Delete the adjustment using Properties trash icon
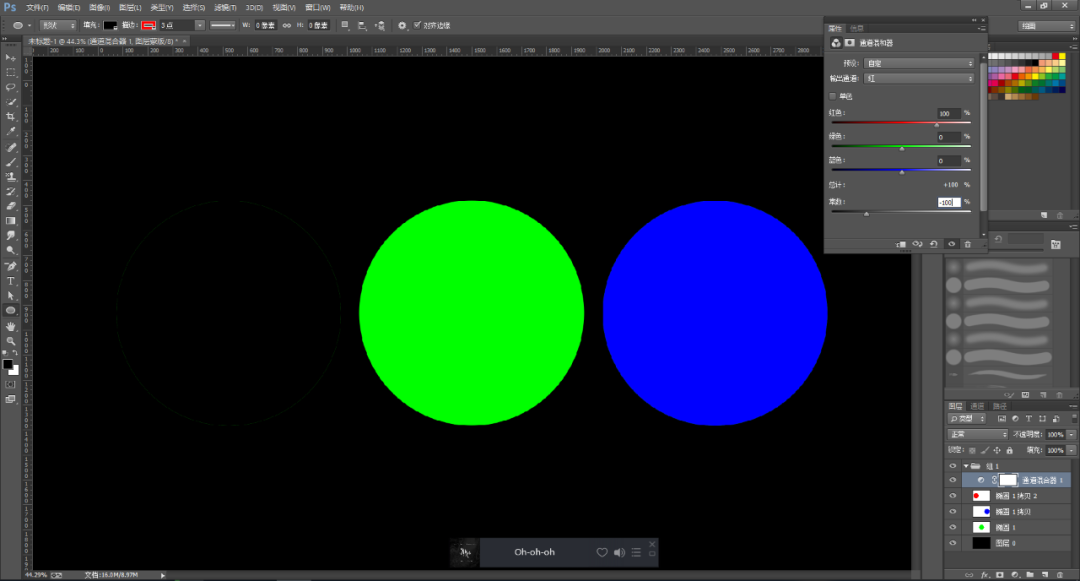1080x581 pixels. tap(968, 244)
